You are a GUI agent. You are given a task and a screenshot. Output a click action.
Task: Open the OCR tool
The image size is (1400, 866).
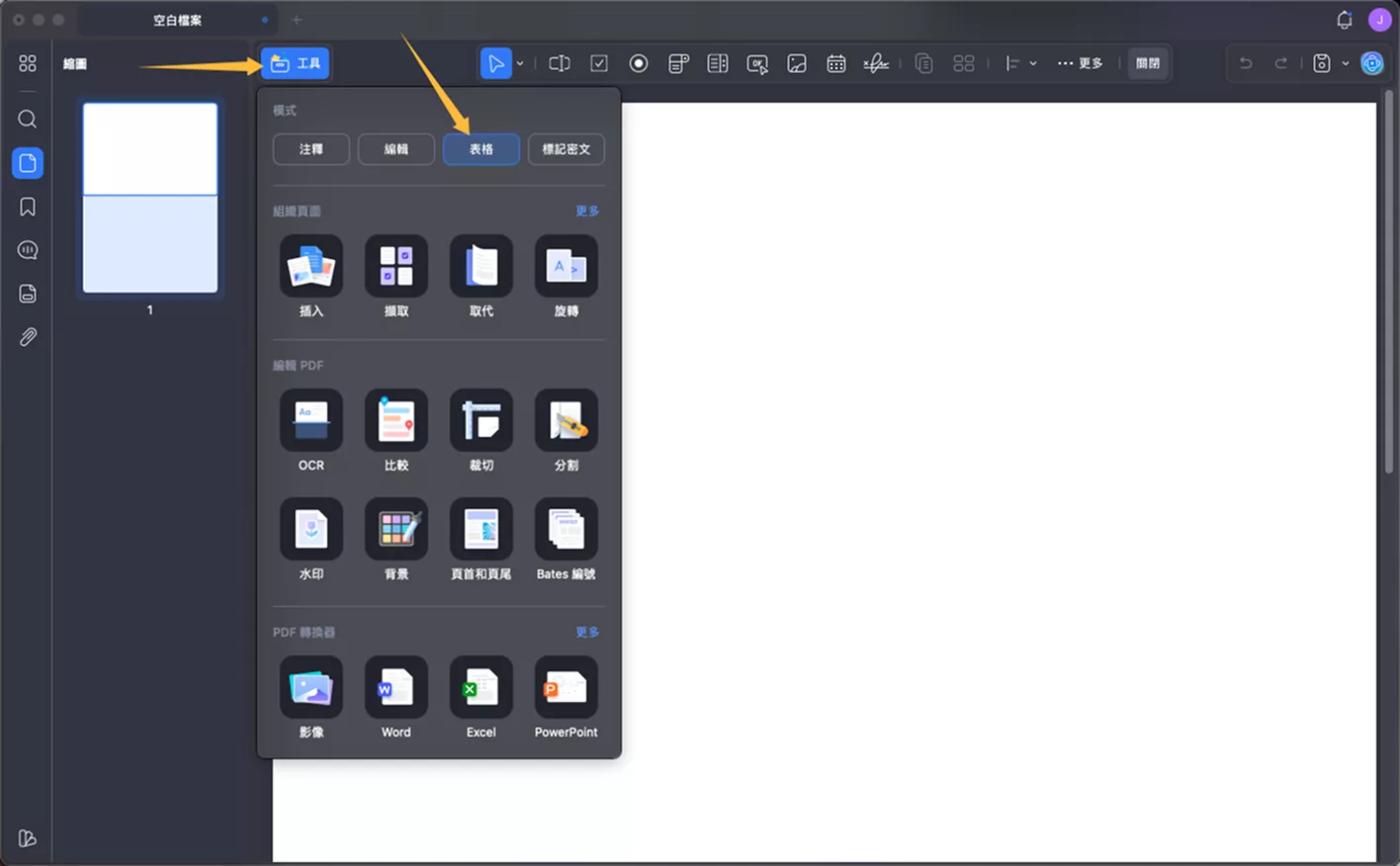pyautogui.click(x=311, y=430)
